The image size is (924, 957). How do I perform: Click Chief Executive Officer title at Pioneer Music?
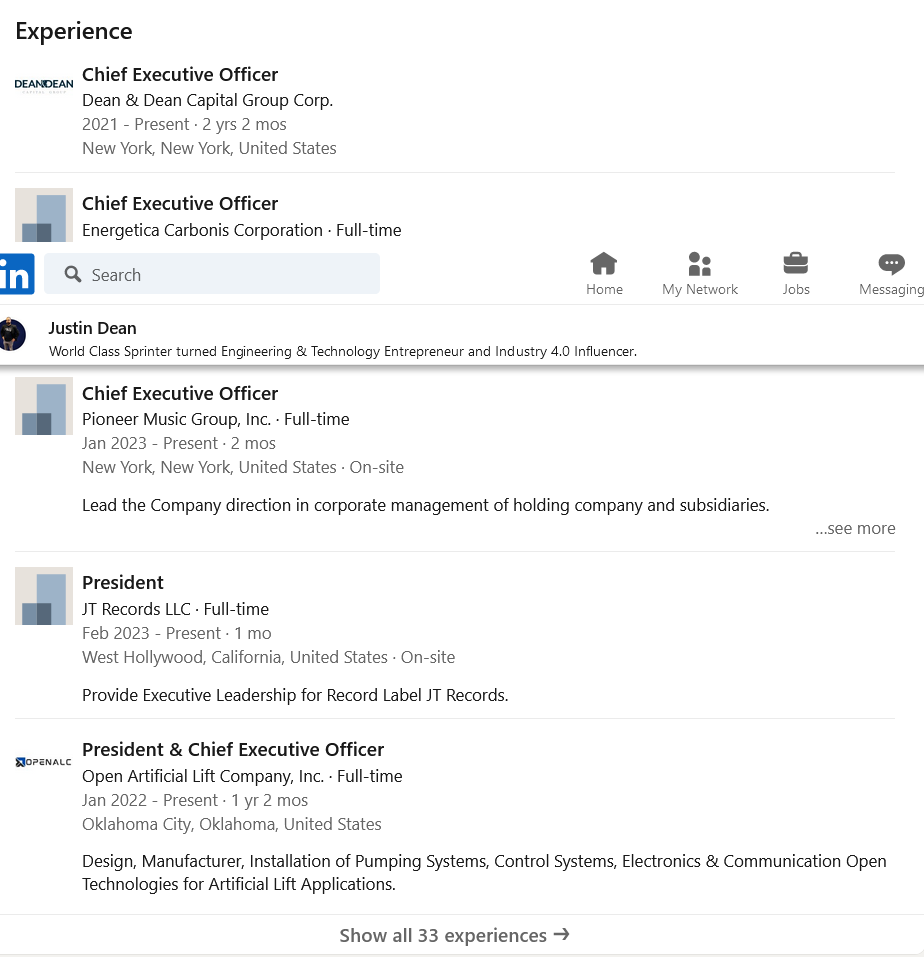pyautogui.click(x=180, y=394)
